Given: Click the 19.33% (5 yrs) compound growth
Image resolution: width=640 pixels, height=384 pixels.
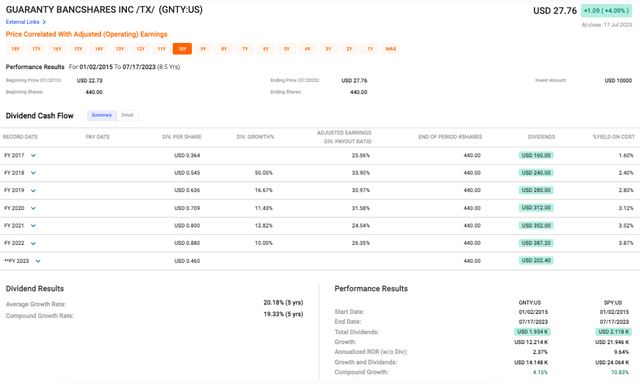Looking at the screenshot, I should (x=283, y=314).
